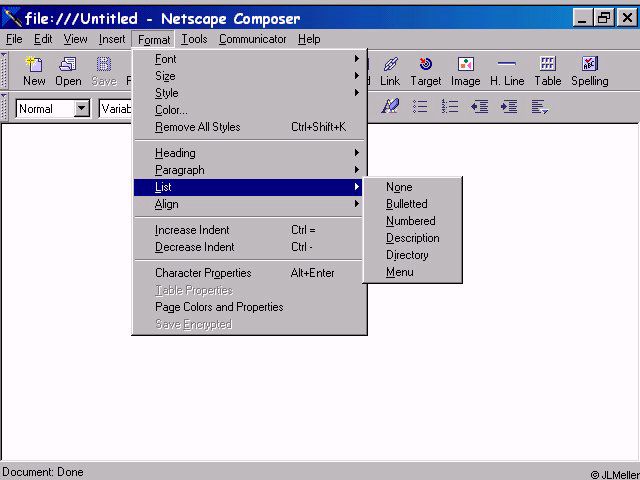Click the numbered list toolbar icon

point(450,107)
